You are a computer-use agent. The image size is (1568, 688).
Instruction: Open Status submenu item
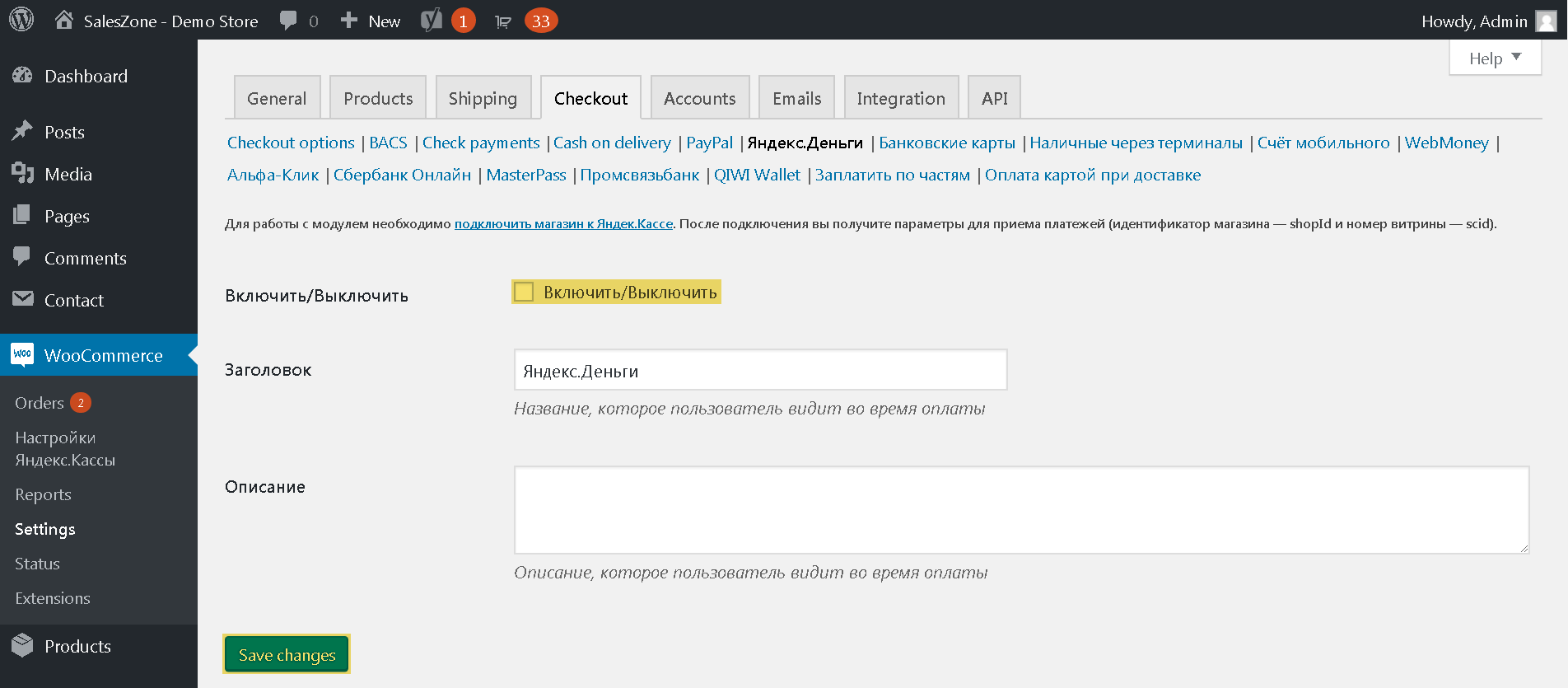click(37, 564)
